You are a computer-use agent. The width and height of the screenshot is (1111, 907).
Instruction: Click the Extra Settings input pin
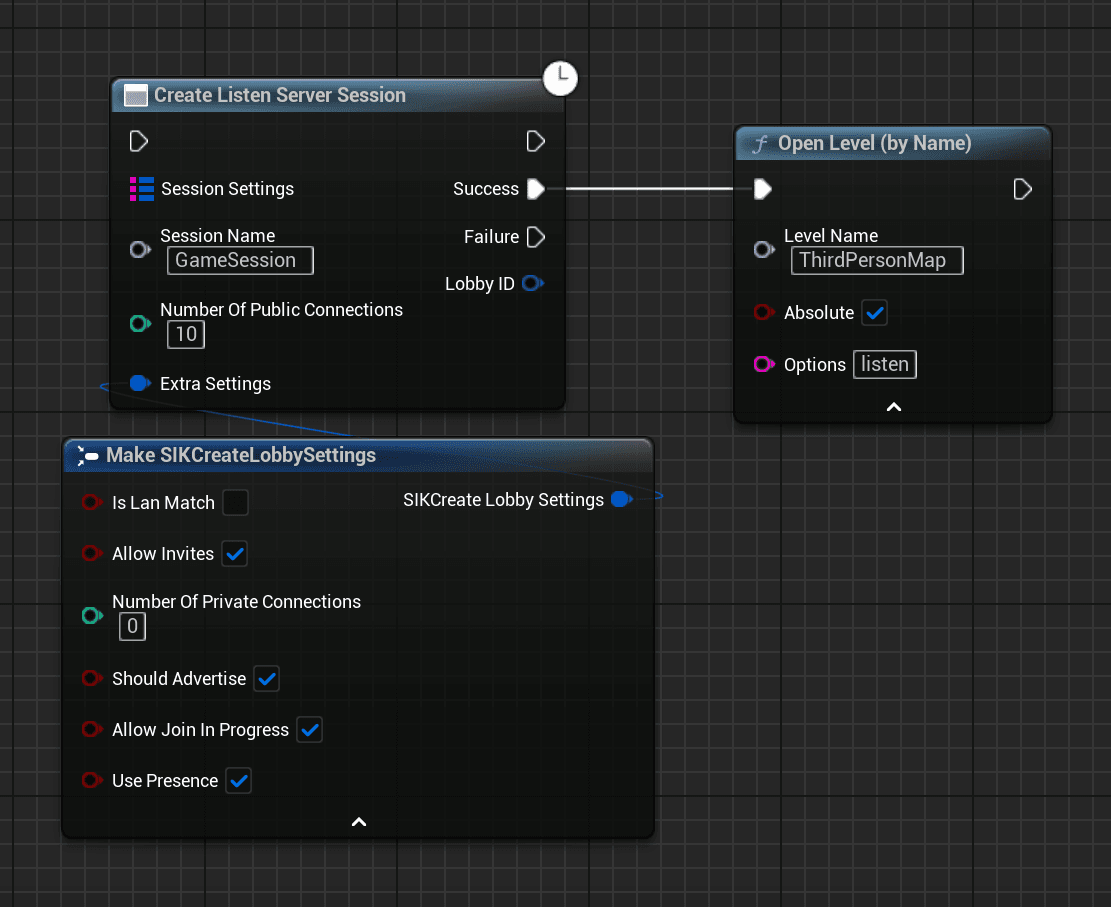(x=140, y=383)
